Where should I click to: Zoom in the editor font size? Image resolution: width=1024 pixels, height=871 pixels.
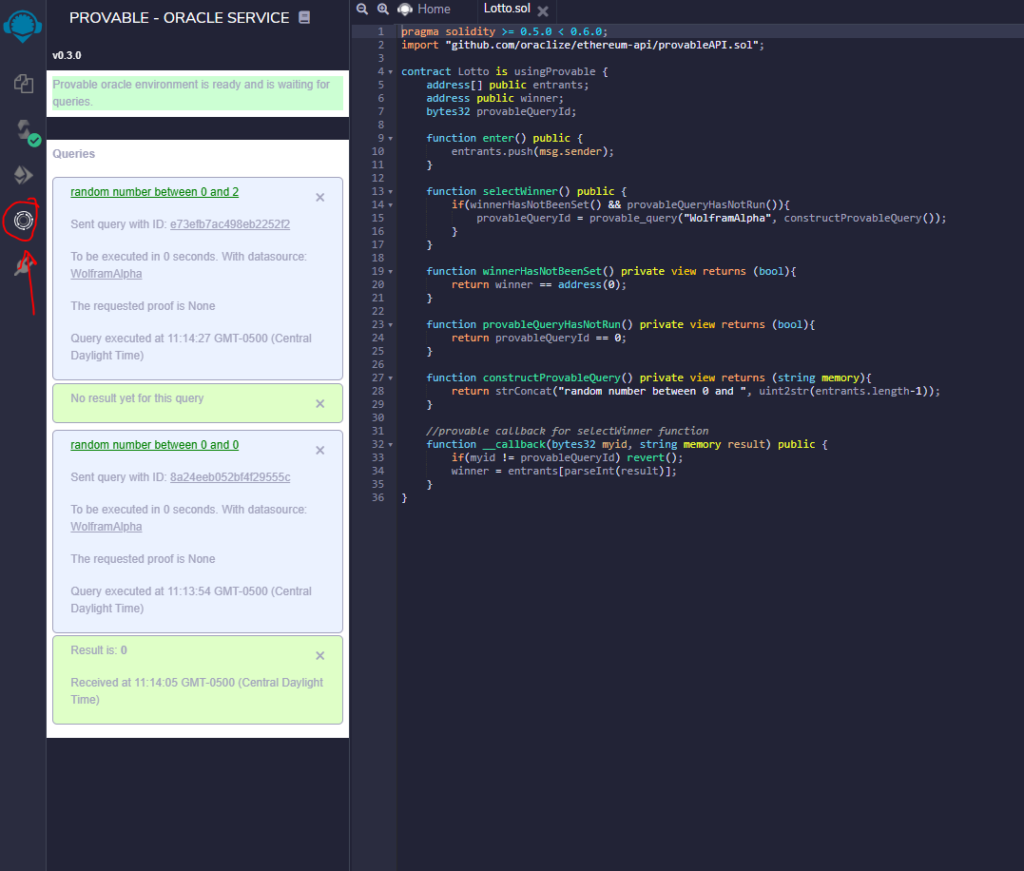pyautogui.click(x=382, y=9)
